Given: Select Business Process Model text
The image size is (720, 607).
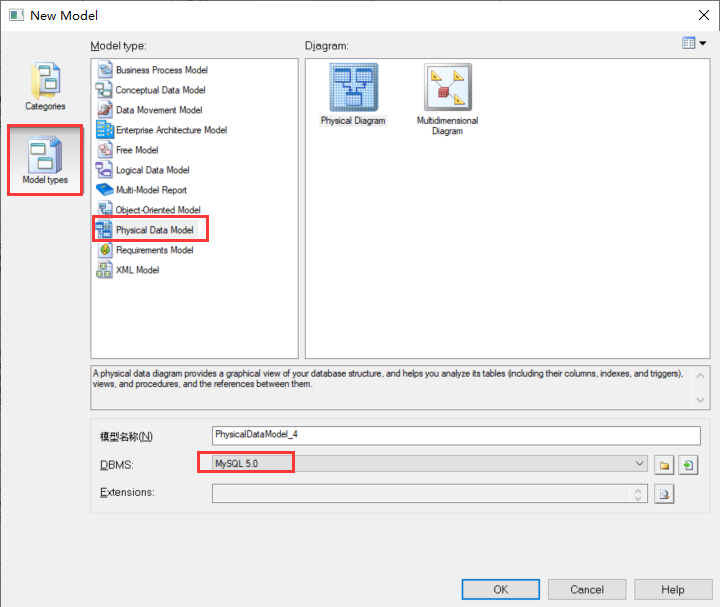Looking at the screenshot, I should point(162,70).
